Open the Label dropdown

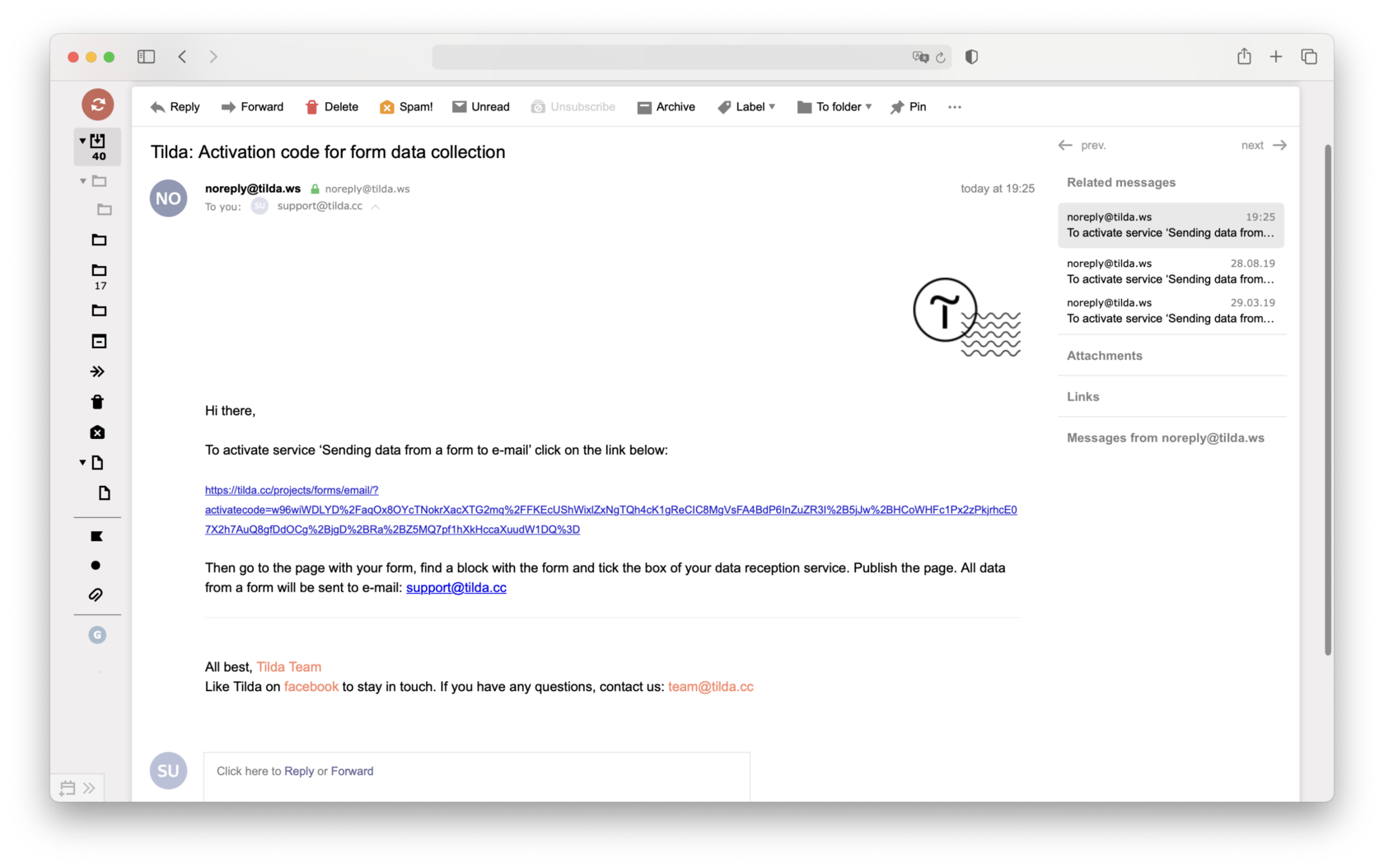coord(746,107)
